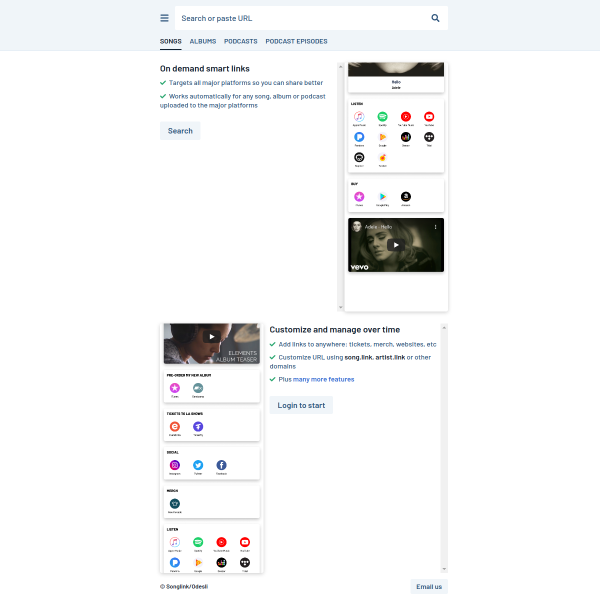Open Napster in Adele Hello preview
The height and width of the screenshot is (600, 600).
pyautogui.click(x=359, y=157)
